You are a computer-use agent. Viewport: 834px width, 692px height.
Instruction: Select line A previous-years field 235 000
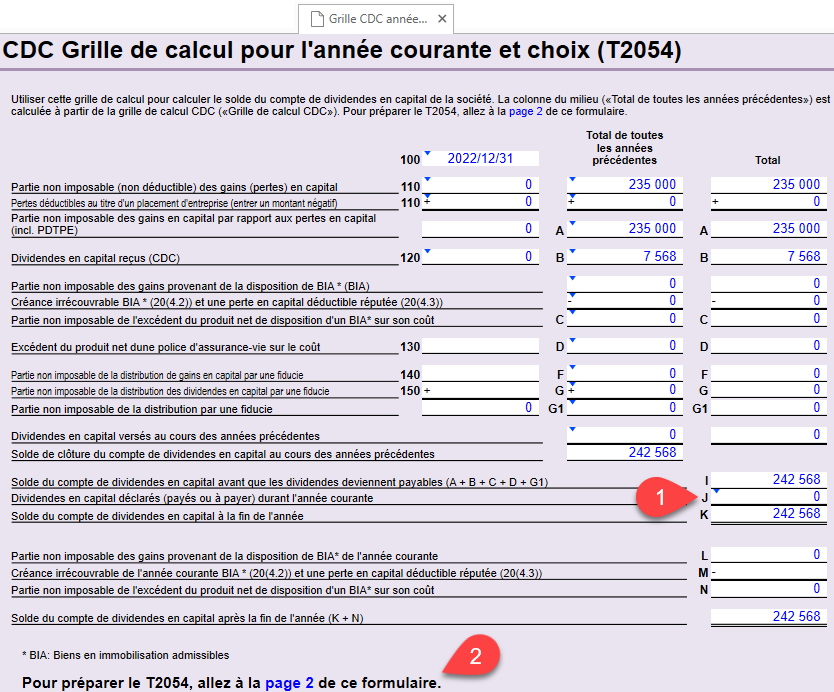(x=625, y=229)
